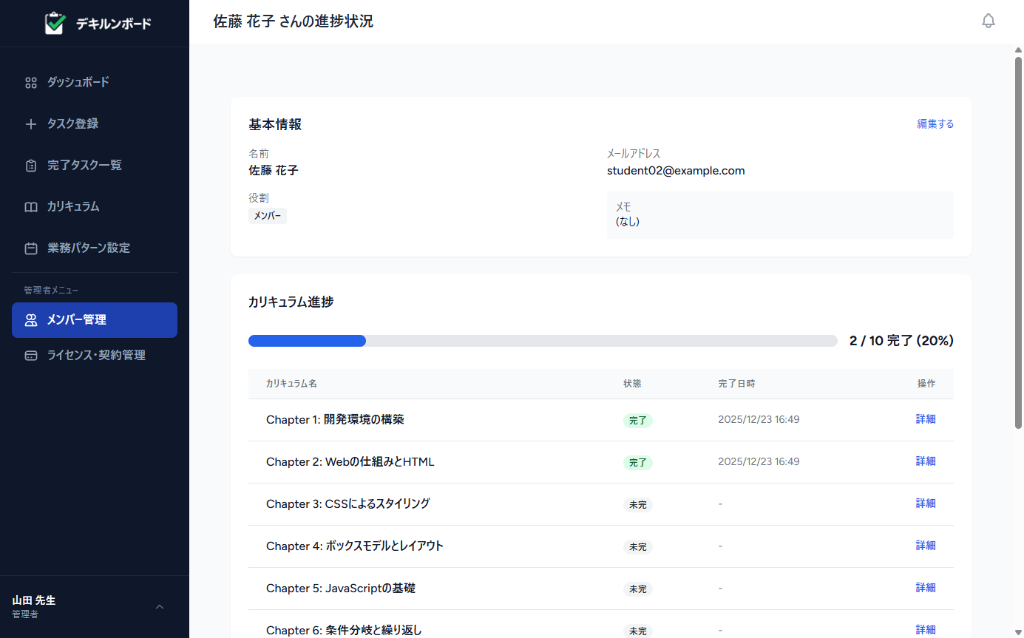This screenshot has width=1024, height=638.
Task: Open the 業務パターン設定 menu item
Action: (x=88, y=248)
